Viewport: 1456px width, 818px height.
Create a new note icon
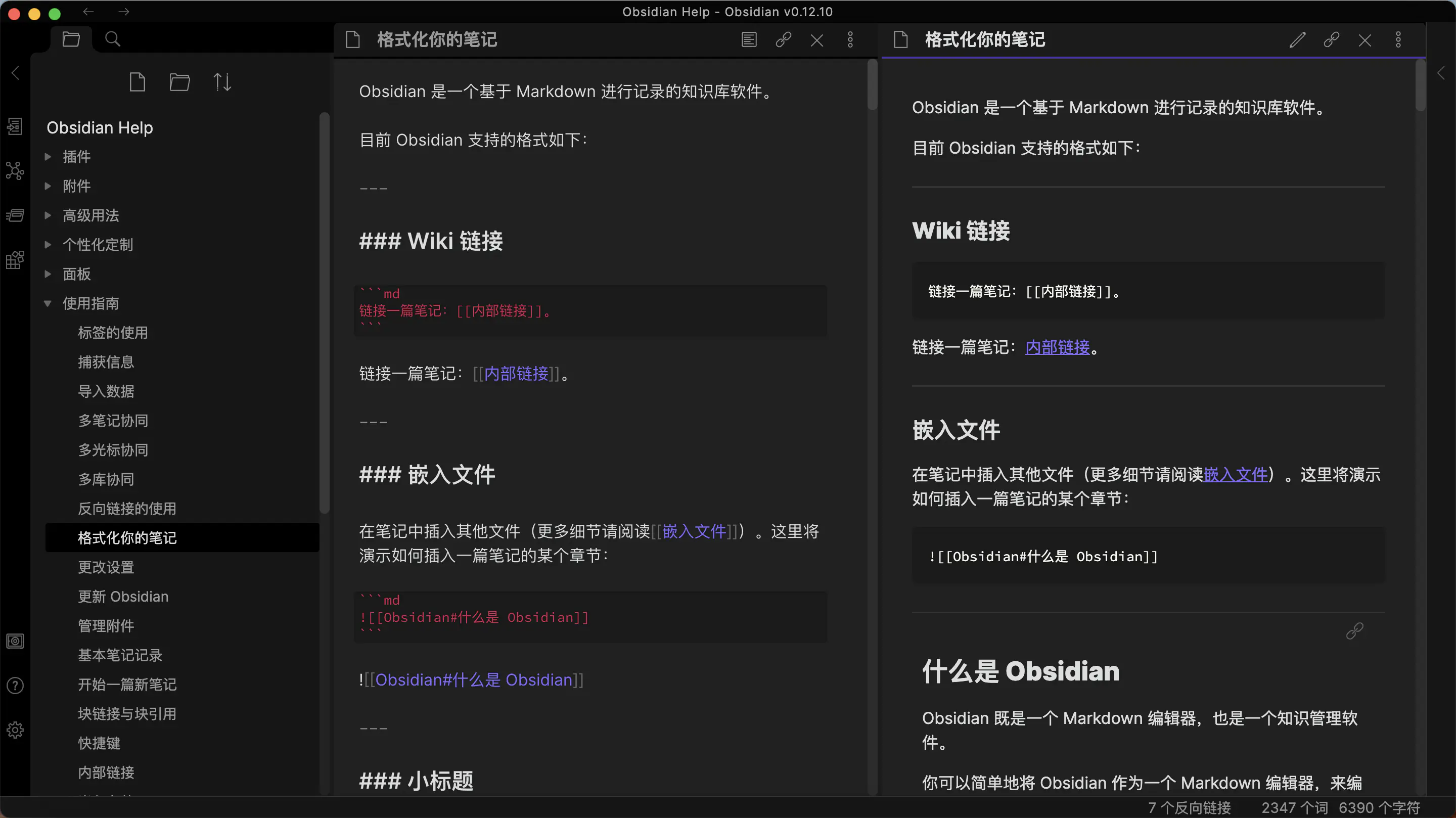138,82
